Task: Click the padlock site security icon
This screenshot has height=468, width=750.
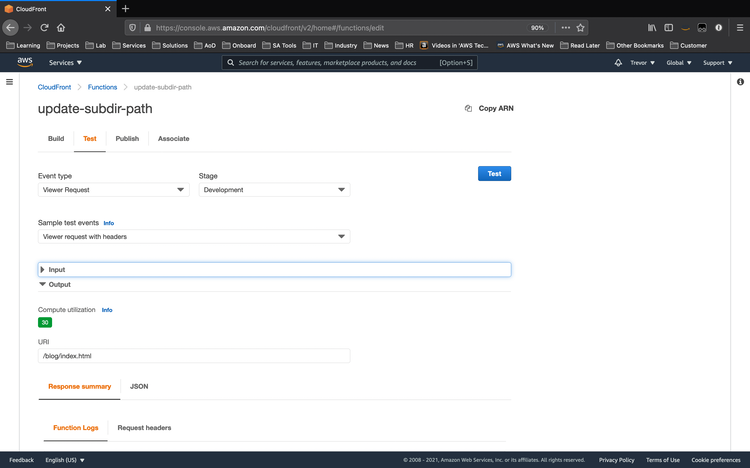Action: coord(147,28)
